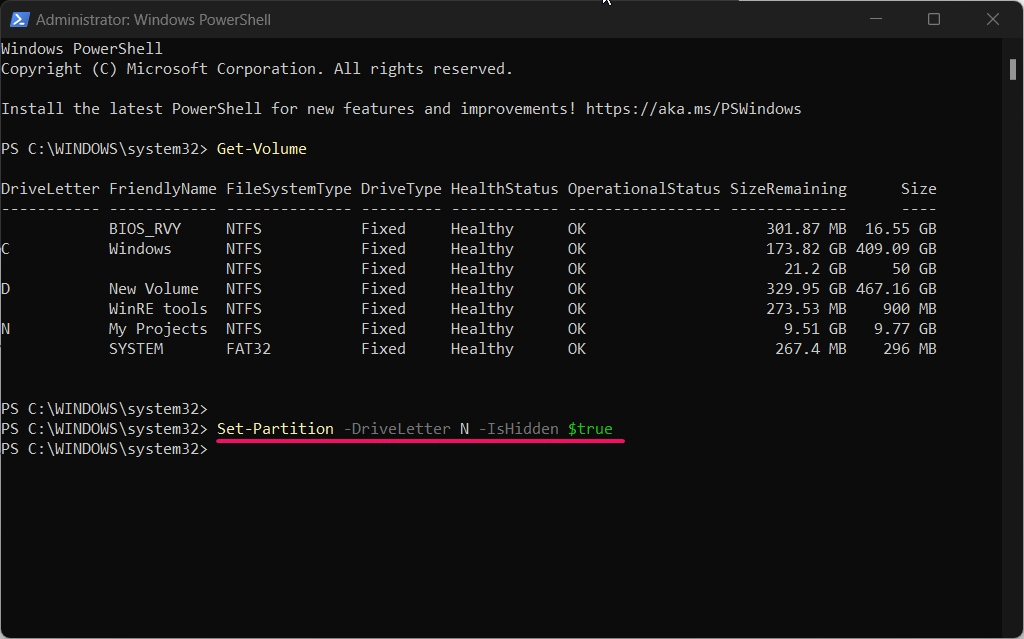
Task: Click the 'WinRE tools' volume name
Action: (x=158, y=309)
